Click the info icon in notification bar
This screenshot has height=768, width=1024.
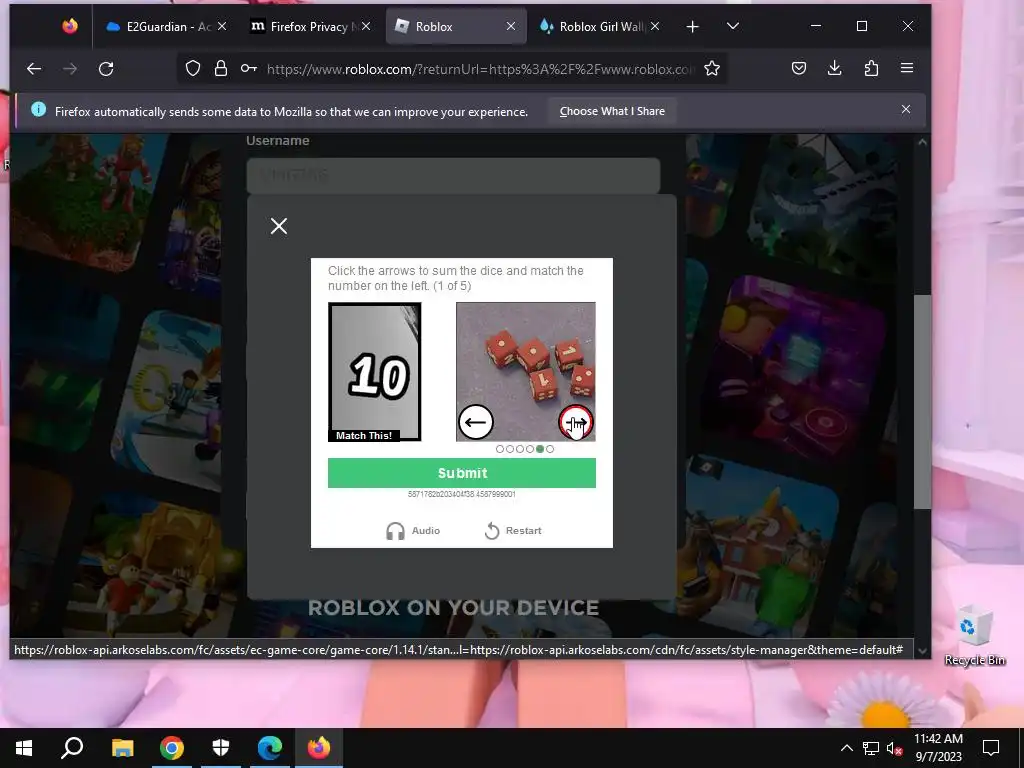click(x=39, y=110)
